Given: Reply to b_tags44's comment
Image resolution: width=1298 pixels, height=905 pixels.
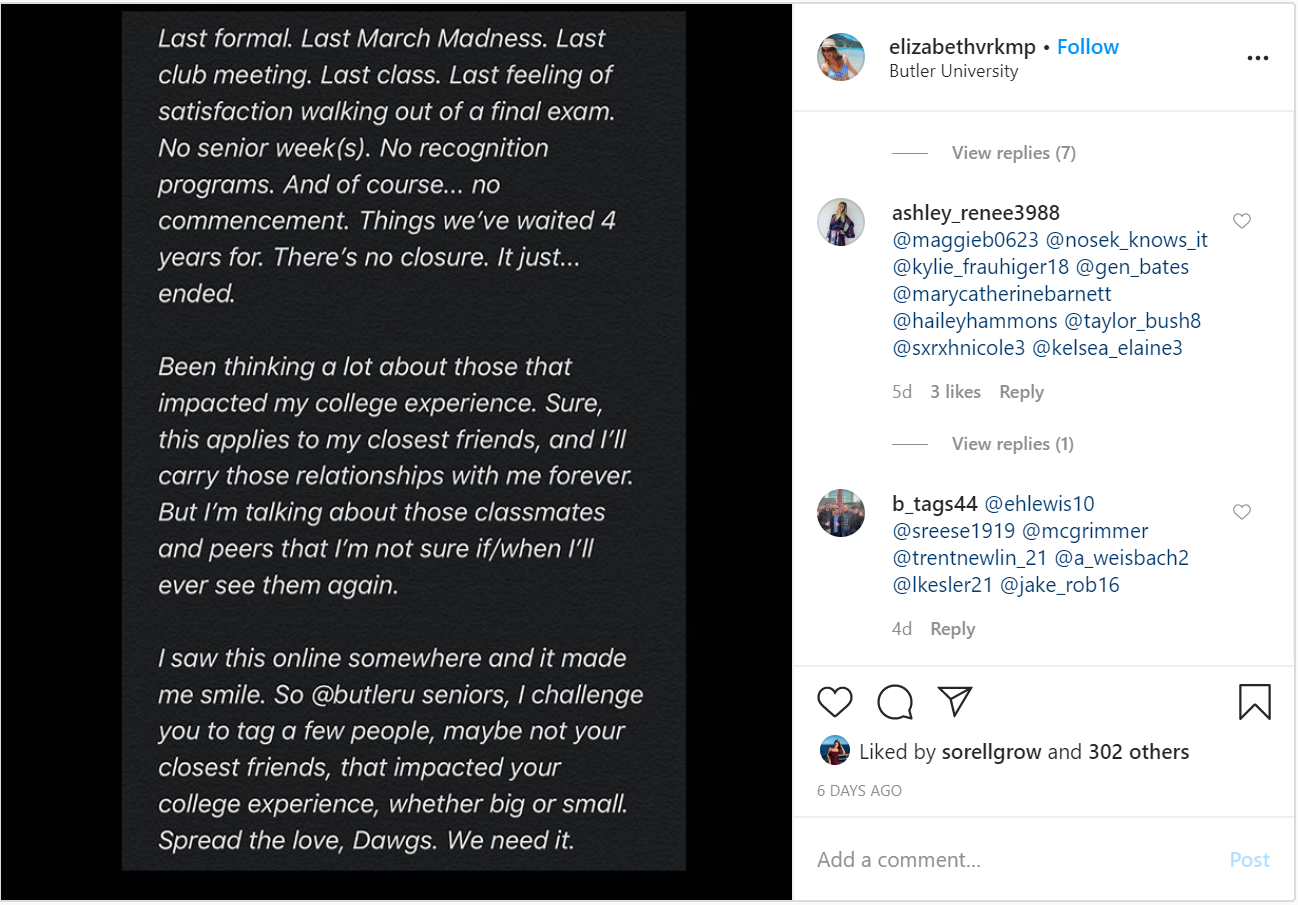Looking at the screenshot, I should click(x=952, y=629).
